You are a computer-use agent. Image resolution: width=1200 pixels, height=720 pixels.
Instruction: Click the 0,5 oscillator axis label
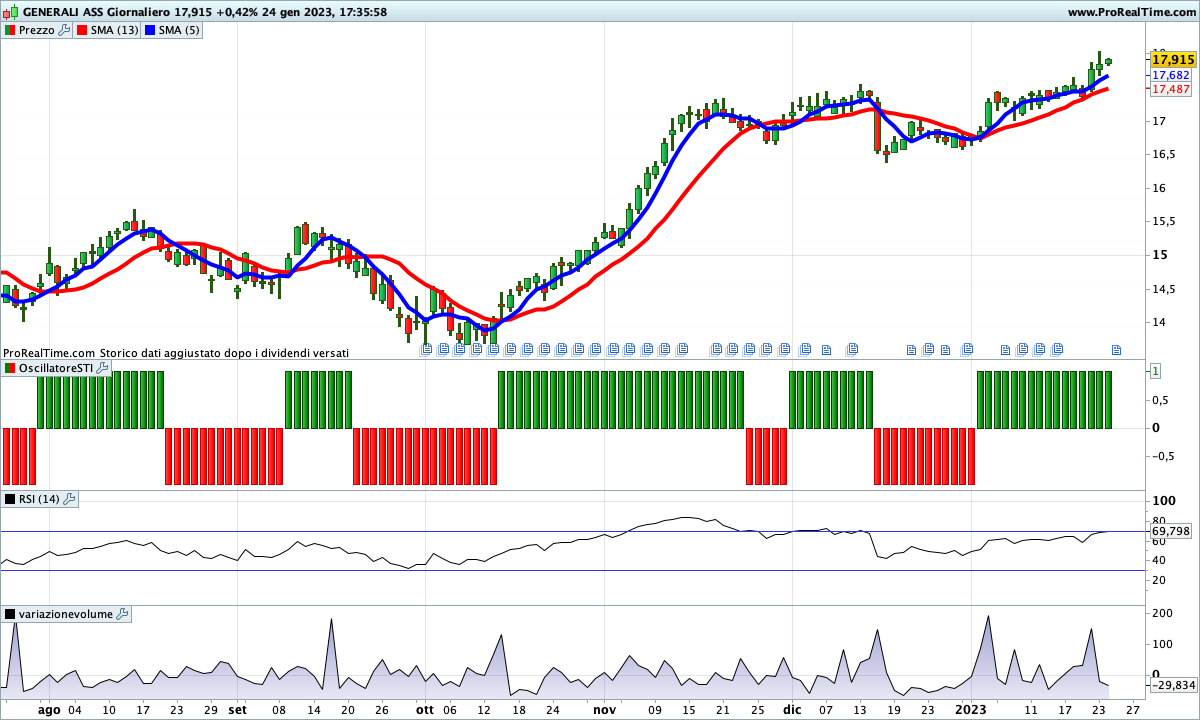[x=1161, y=400]
